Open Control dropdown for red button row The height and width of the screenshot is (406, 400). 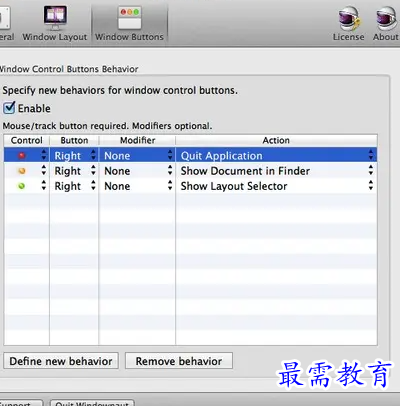[x=44, y=155]
